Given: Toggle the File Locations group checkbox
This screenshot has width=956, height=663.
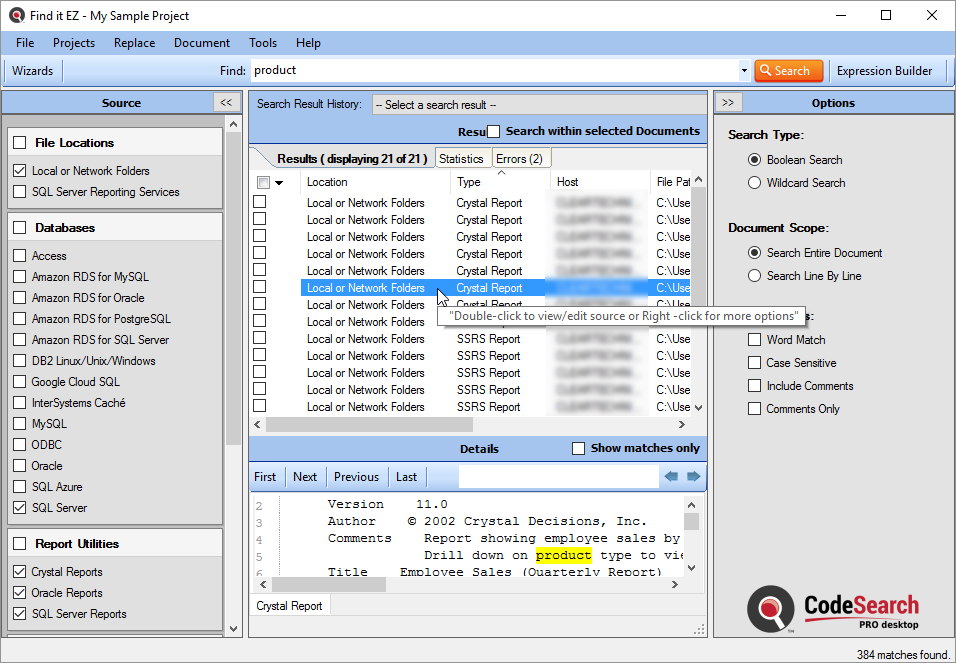Looking at the screenshot, I should pos(20,142).
